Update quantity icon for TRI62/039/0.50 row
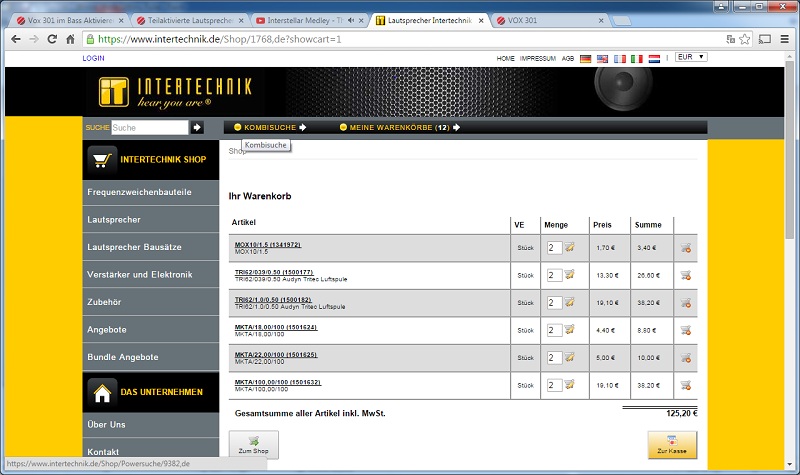 pos(569,275)
